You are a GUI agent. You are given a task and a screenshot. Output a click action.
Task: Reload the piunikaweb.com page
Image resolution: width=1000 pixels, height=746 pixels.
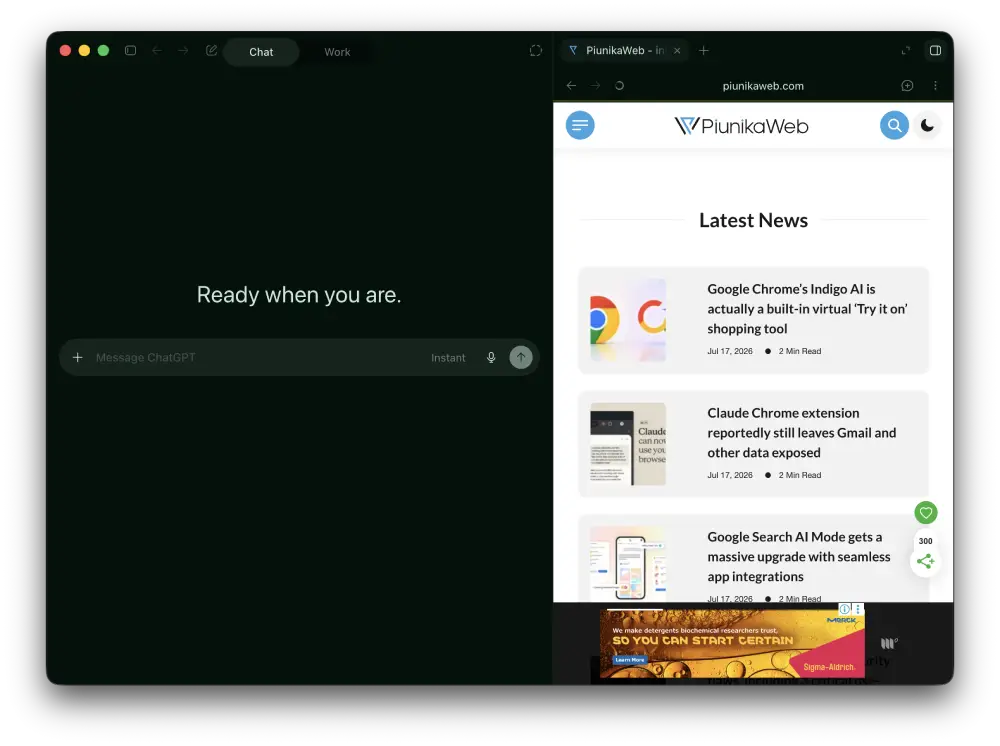(x=619, y=85)
